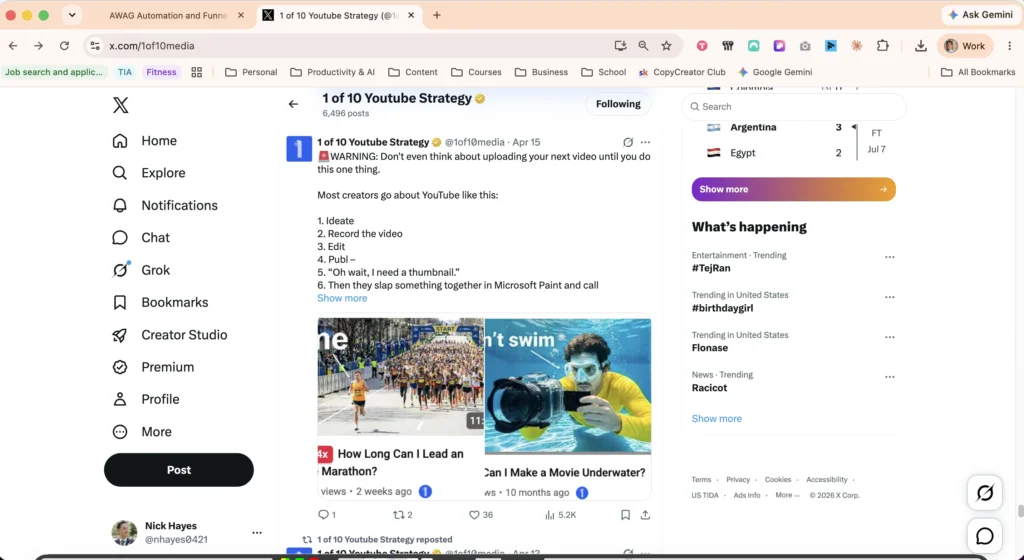The width and height of the screenshot is (1024, 560).
Task: Open the tab search dropdown
Action: pos(72,15)
